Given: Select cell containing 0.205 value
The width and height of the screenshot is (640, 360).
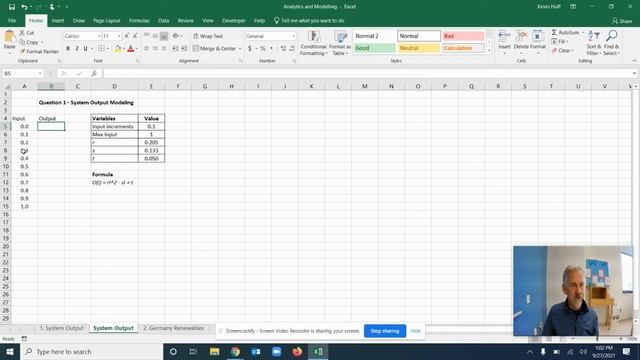Looking at the screenshot, I should (151, 142).
